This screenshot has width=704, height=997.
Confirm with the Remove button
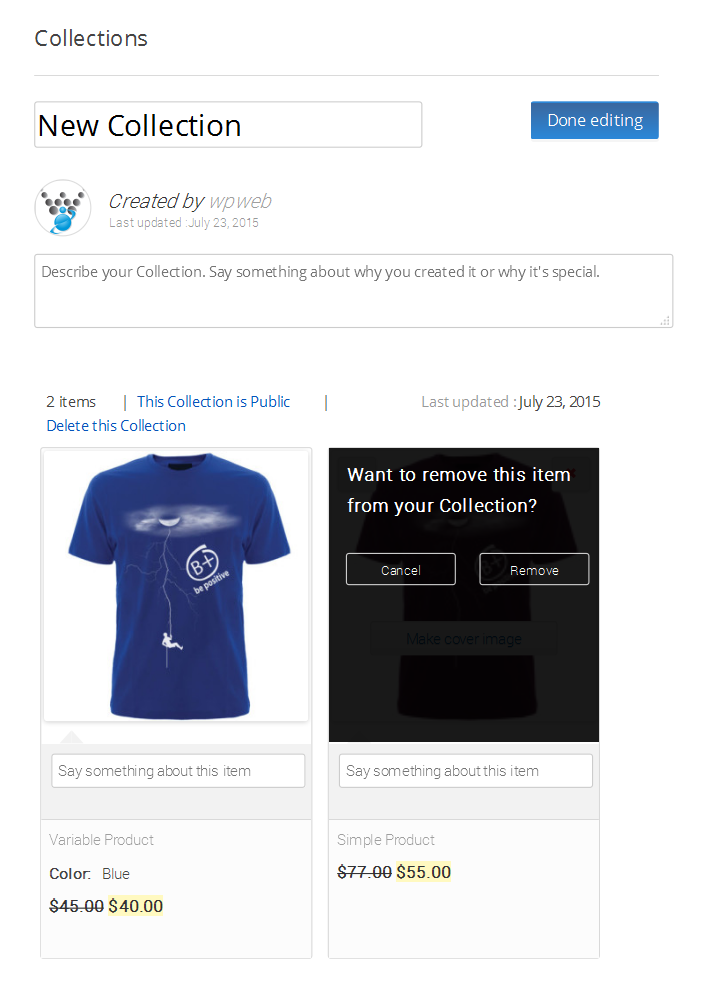(534, 569)
